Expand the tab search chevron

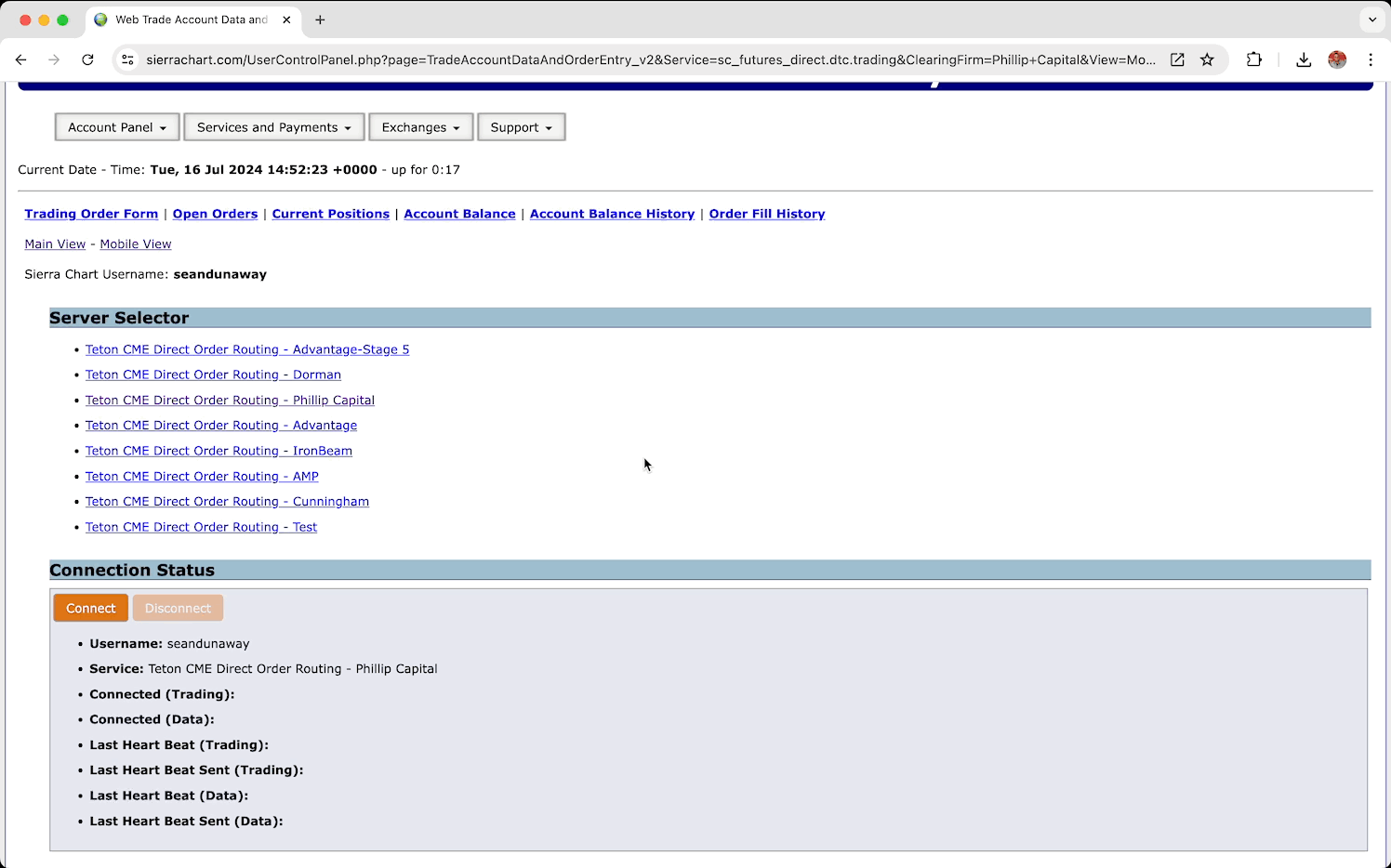click(x=1372, y=20)
